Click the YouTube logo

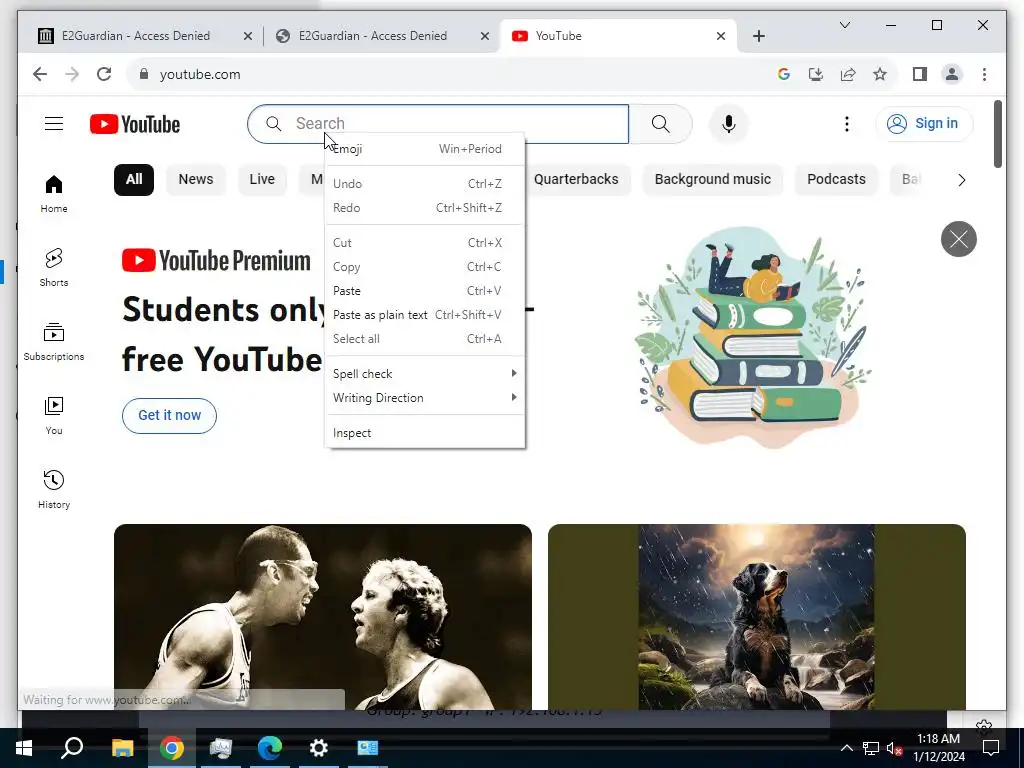coord(135,124)
